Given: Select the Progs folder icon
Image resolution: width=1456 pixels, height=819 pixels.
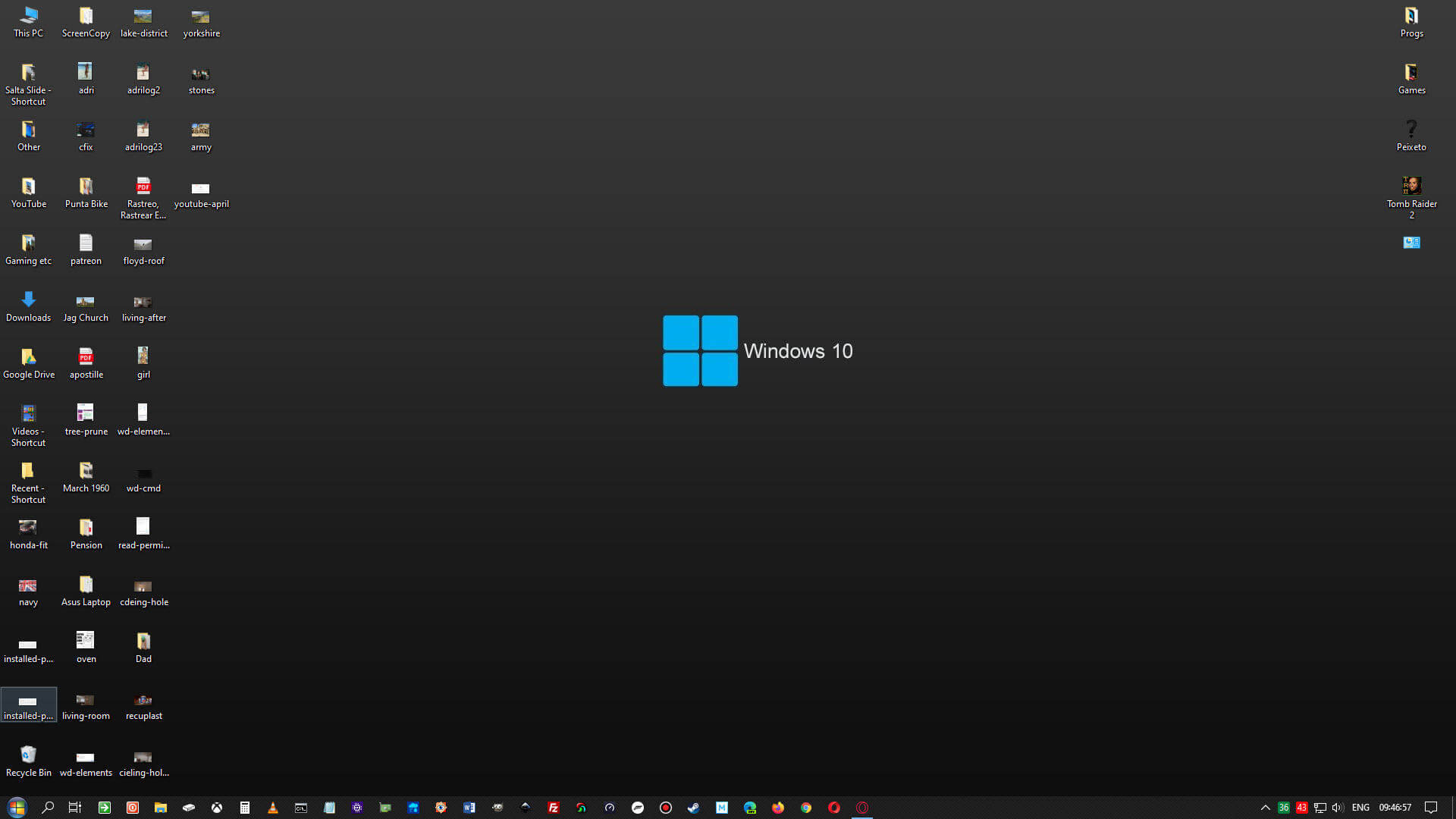Looking at the screenshot, I should tap(1411, 22).
